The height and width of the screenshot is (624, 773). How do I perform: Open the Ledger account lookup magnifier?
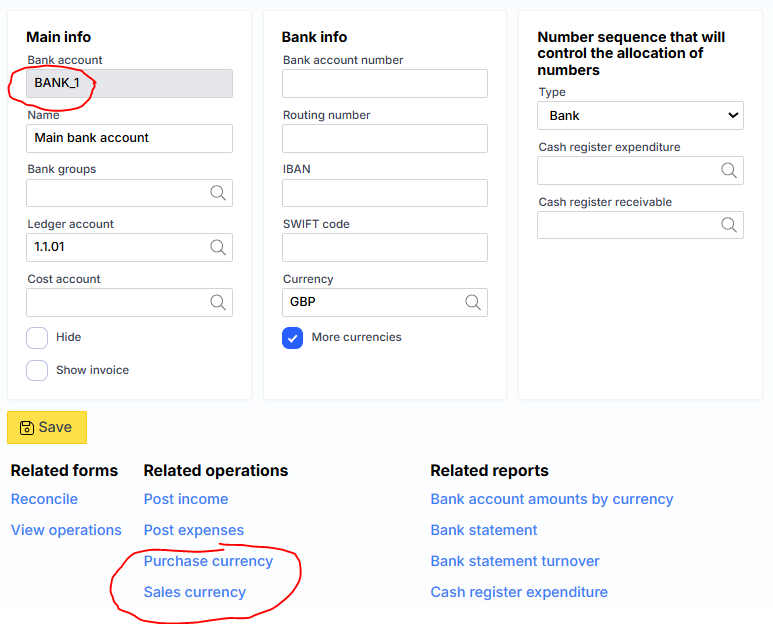coord(218,248)
